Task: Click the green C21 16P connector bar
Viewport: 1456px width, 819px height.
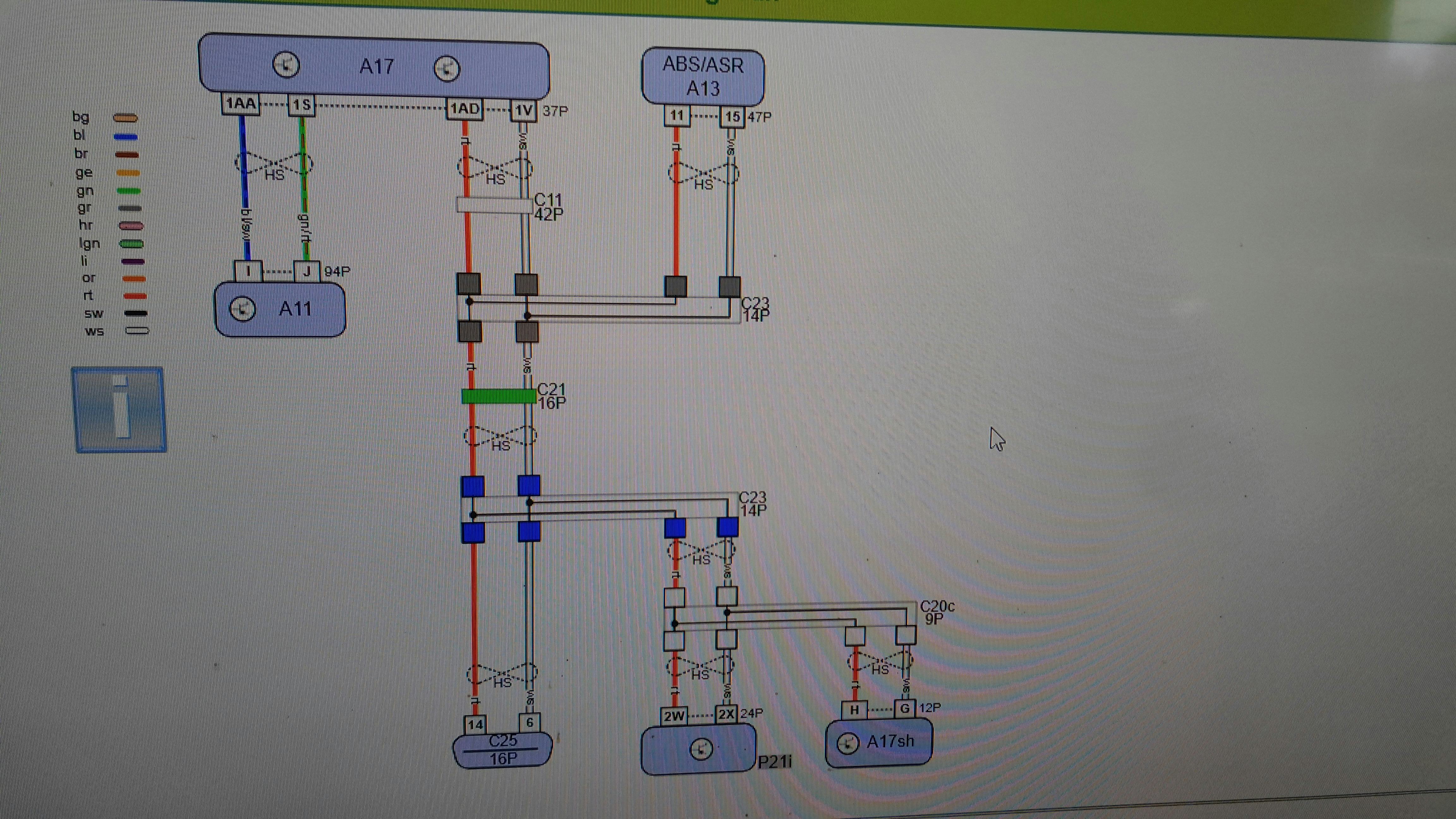Action: coord(499,396)
